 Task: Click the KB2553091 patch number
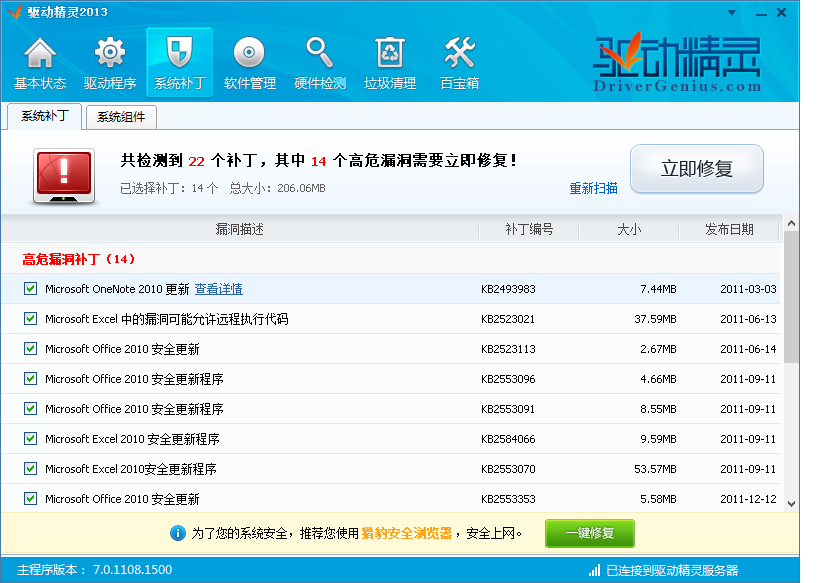[x=508, y=409]
